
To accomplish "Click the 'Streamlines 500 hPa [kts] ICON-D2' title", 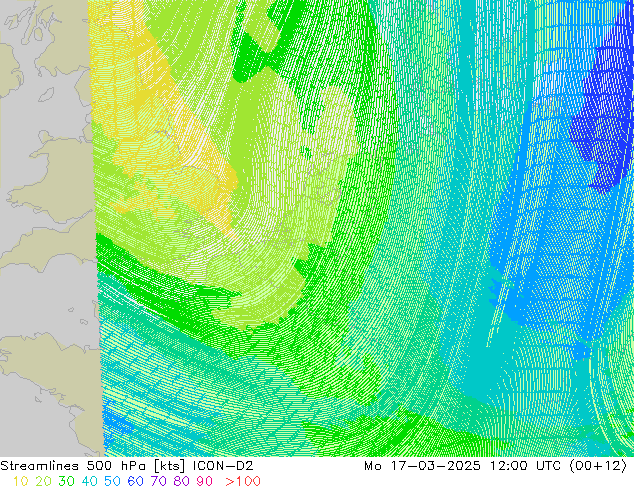I will (x=127, y=466).
